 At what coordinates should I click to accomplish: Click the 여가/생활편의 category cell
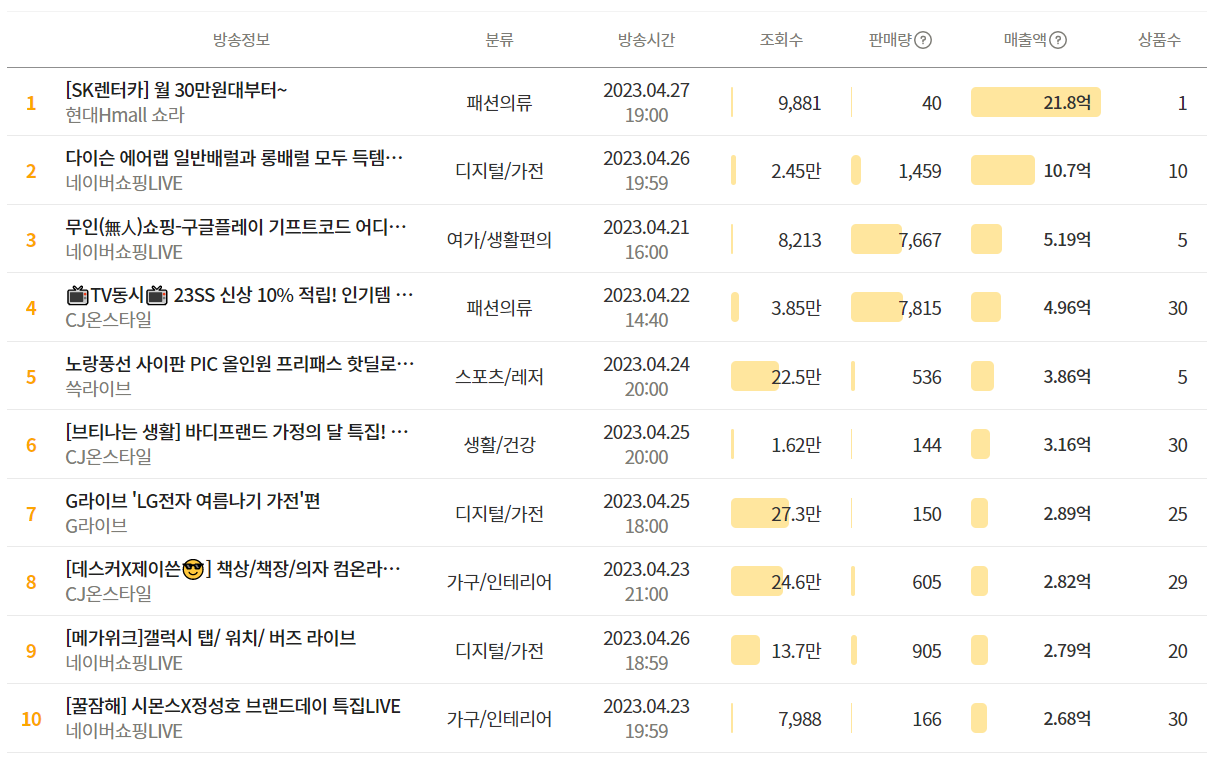pos(499,239)
